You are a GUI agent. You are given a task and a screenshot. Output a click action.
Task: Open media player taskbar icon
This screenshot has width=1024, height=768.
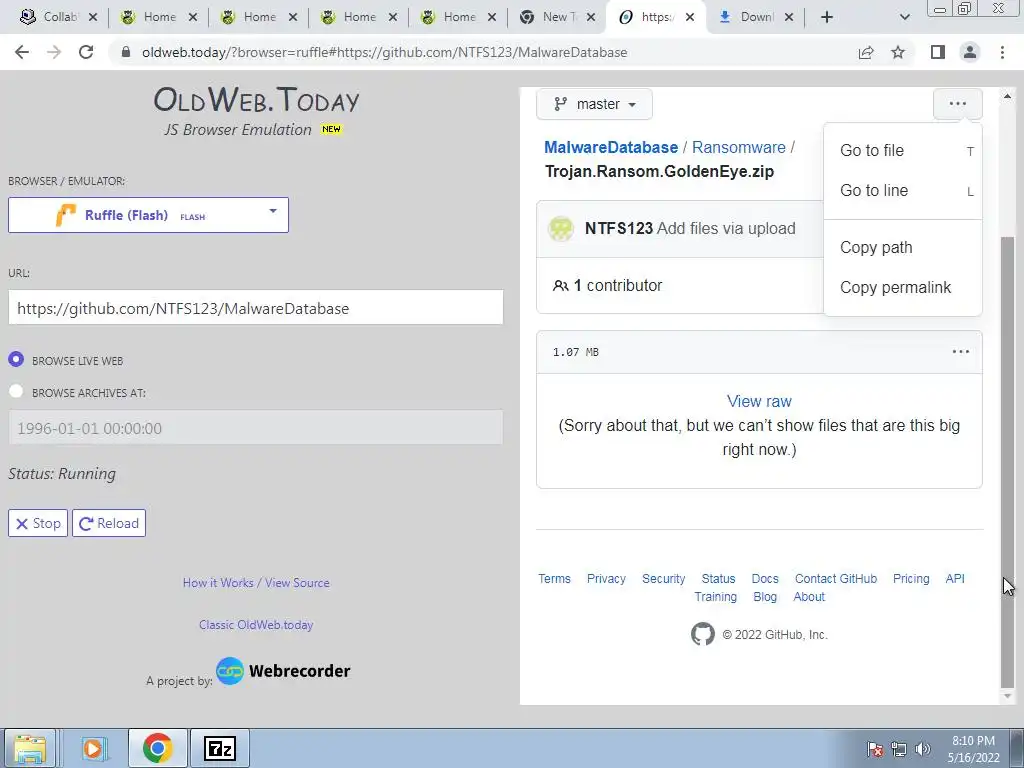93,748
